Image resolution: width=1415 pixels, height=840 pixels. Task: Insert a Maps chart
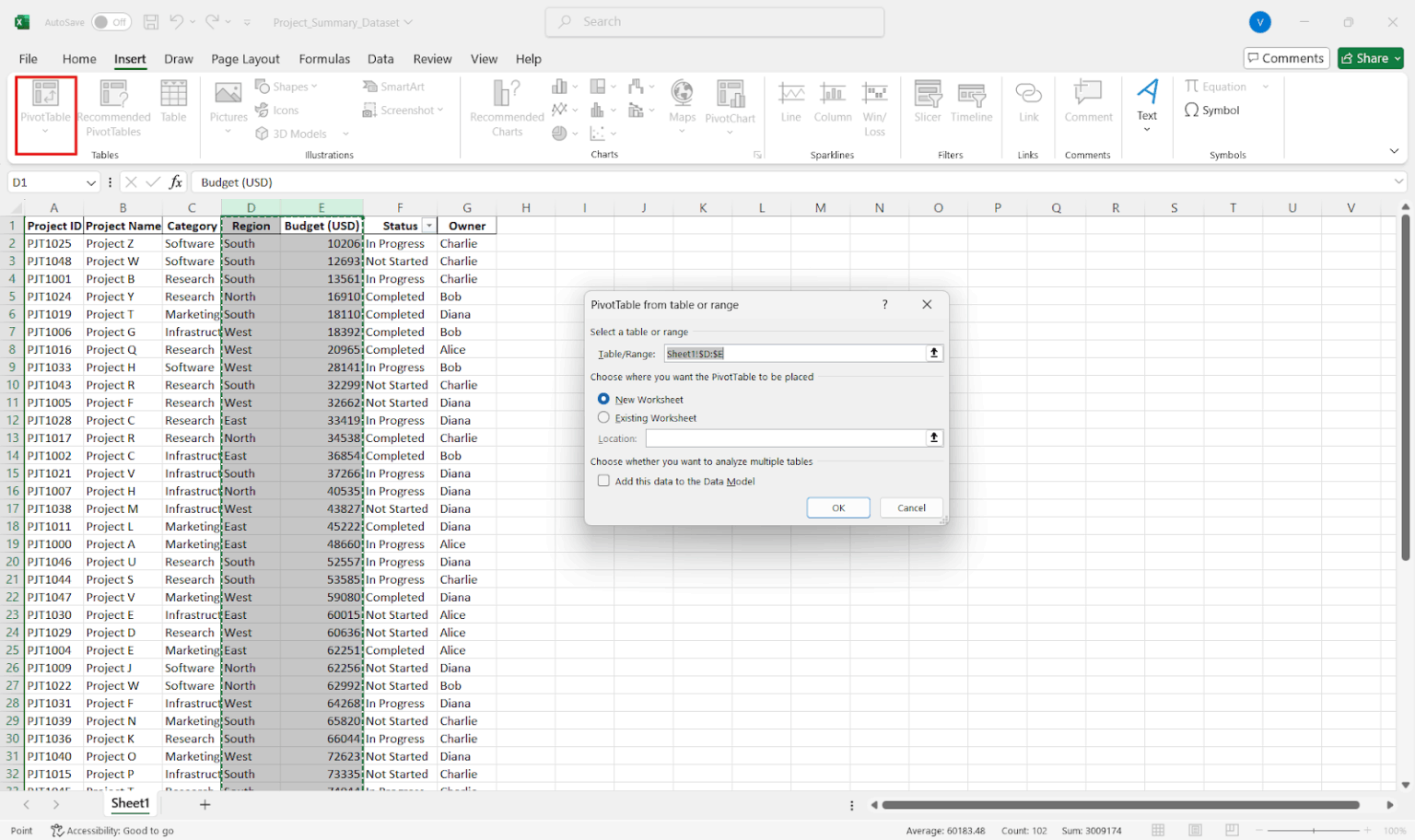point(682,103)
